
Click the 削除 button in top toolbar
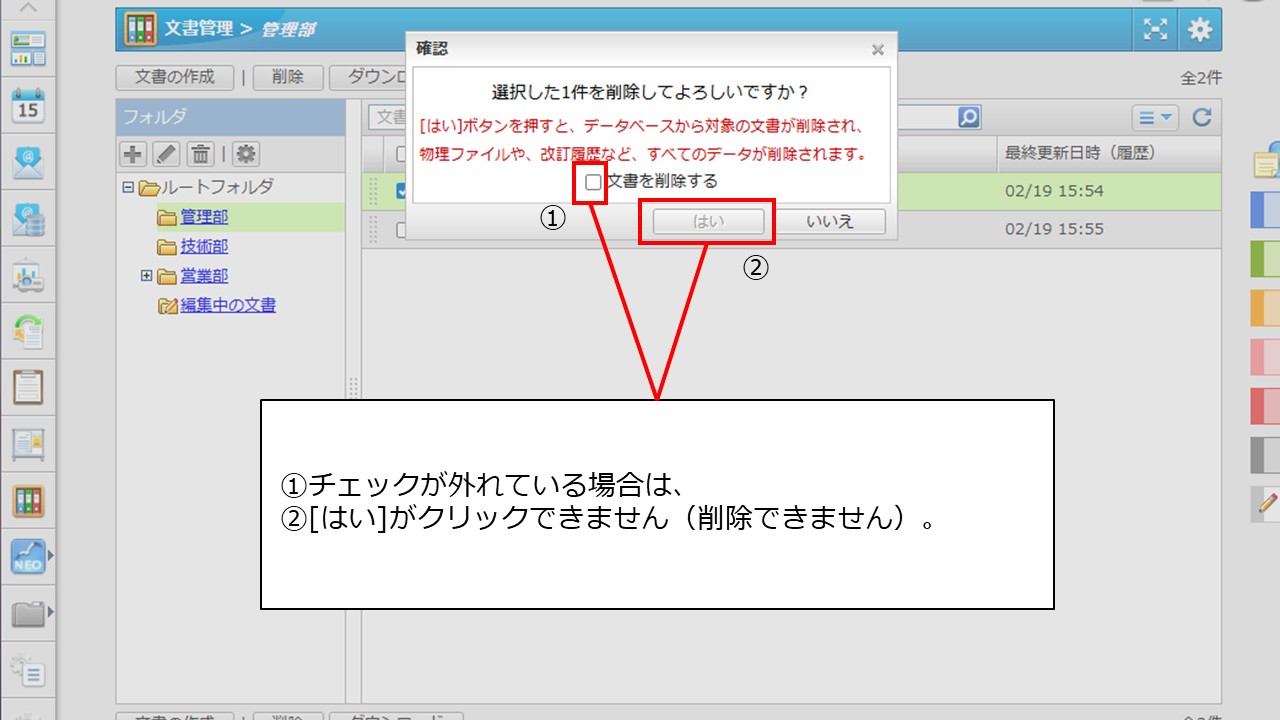287,78
